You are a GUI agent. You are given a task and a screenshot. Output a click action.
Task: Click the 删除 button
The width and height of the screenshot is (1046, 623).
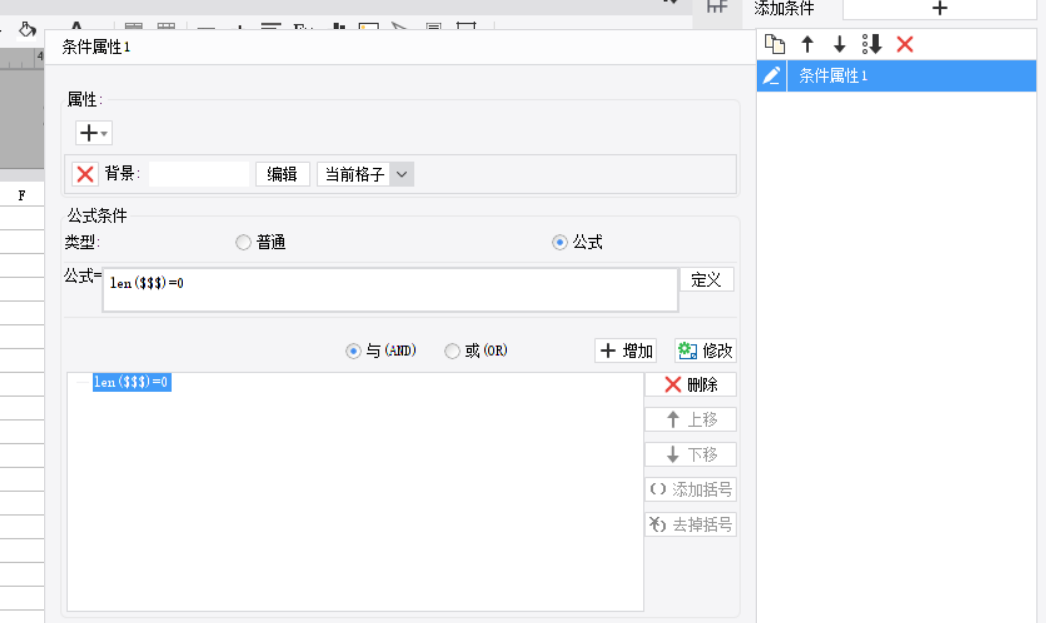[690, 385]
